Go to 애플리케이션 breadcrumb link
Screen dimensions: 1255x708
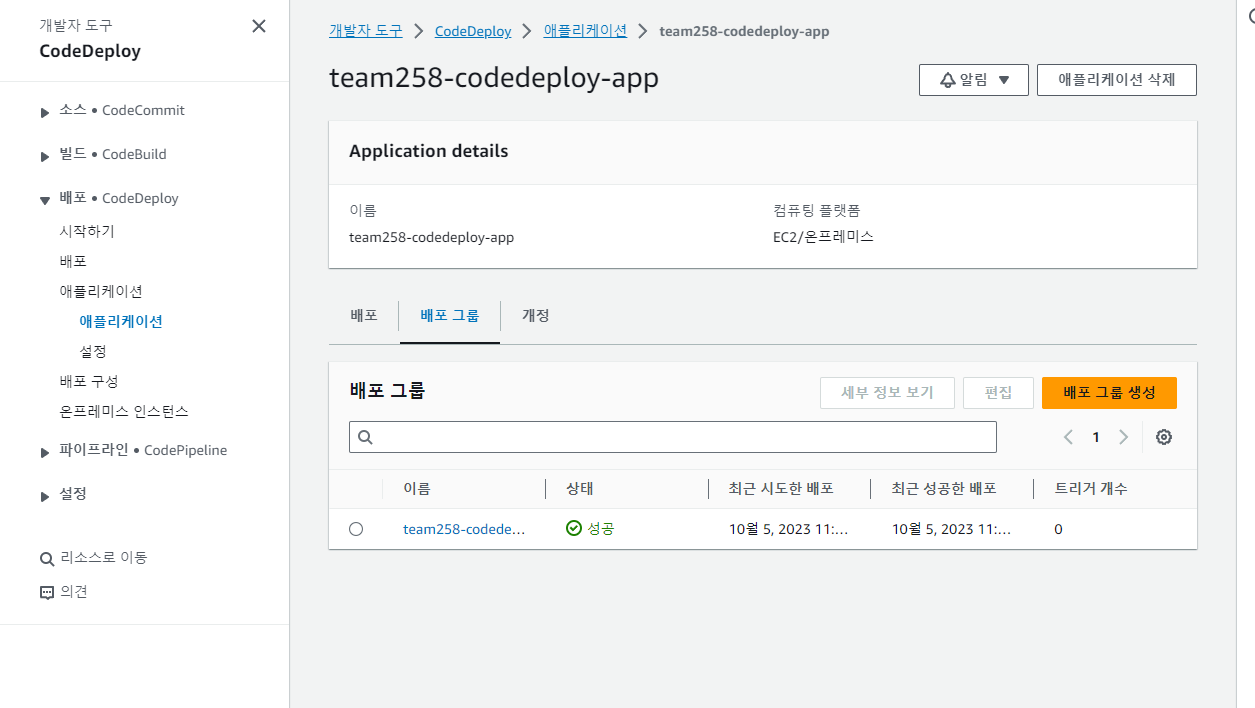585,31
